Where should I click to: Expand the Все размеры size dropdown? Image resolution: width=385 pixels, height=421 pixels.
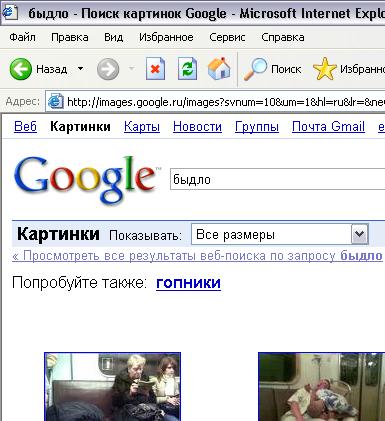click(280, 235)
